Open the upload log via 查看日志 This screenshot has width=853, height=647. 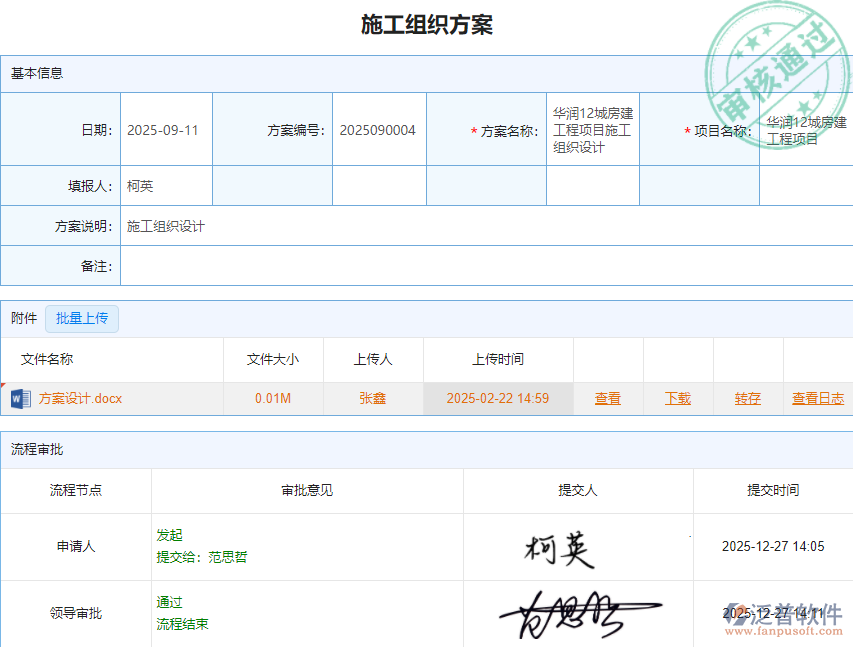[817, 398]
